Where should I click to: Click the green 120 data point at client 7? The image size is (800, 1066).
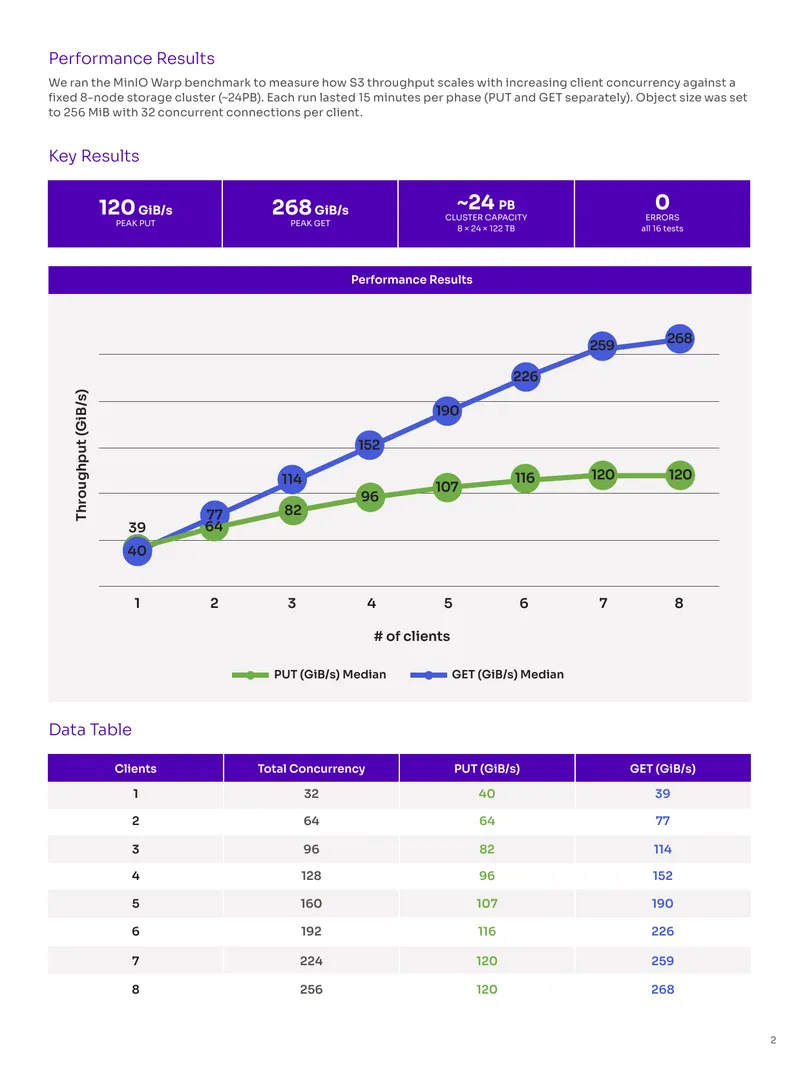coord(602,475)
